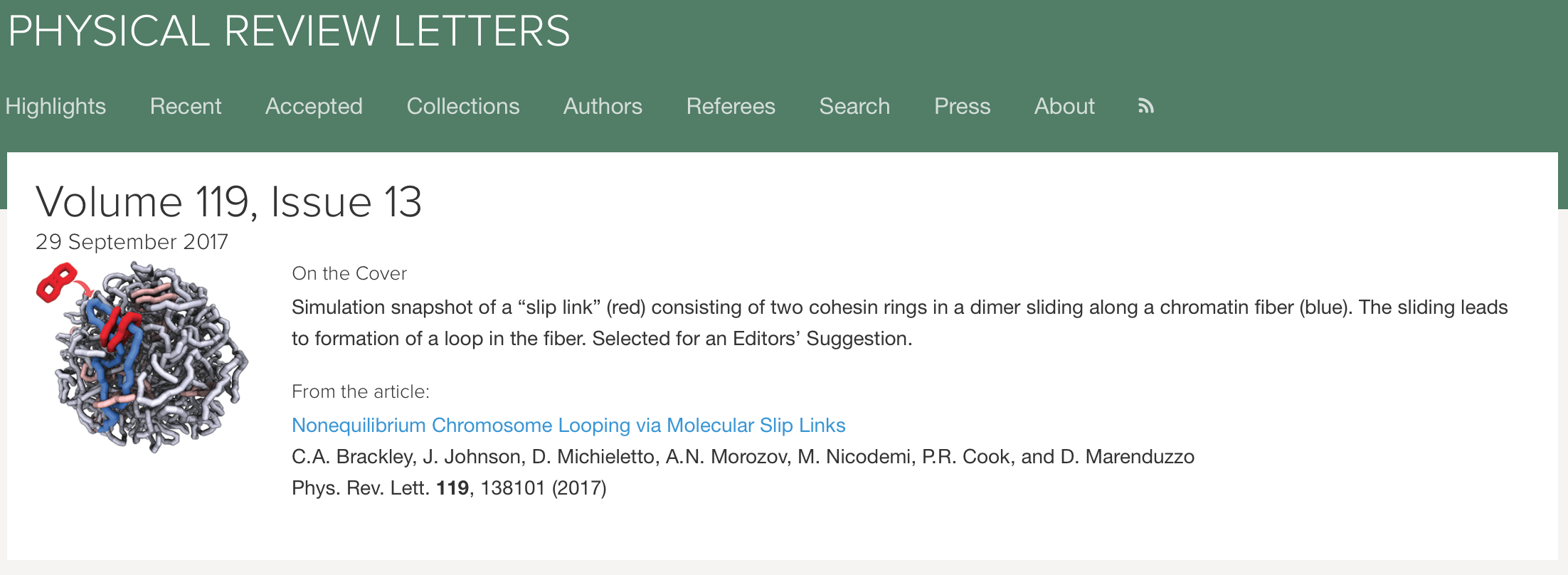The height and width of the screenshot is (575, 1568).
Task: Open the RSS feed icon
Action: pyautogui.click(x=1145, y=106)
